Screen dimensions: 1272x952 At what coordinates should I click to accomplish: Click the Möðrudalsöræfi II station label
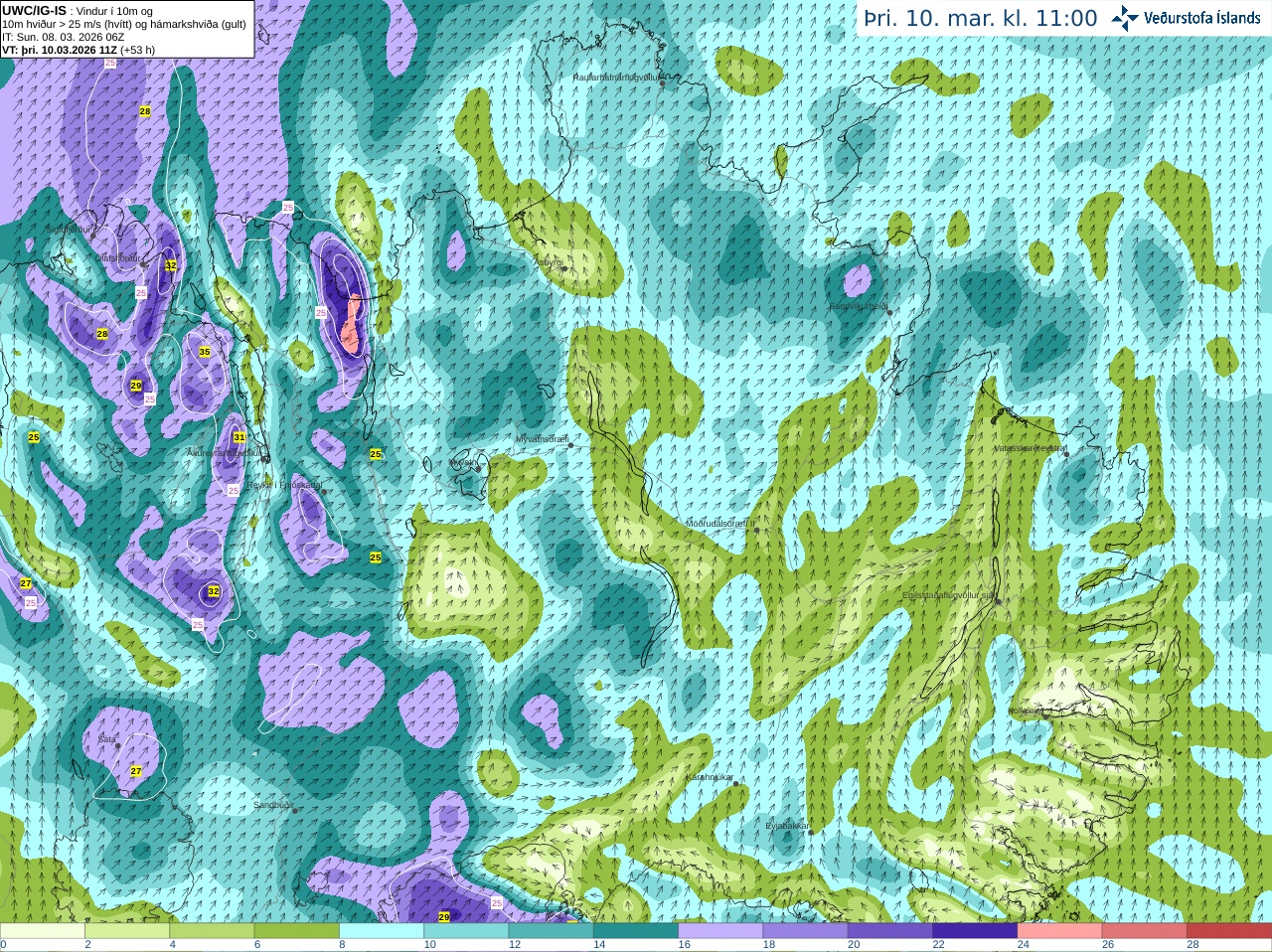(720, 524)
